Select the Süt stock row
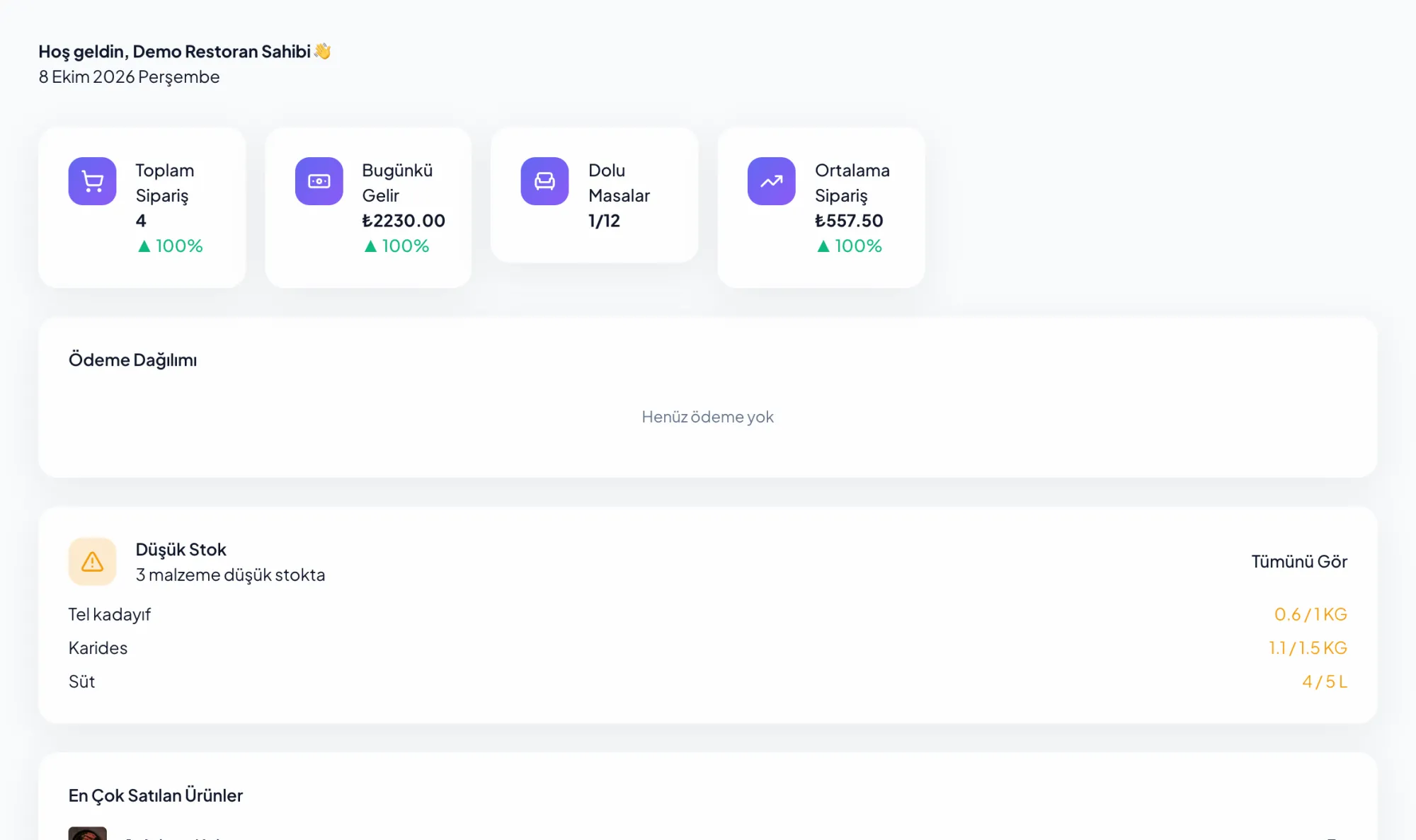 pos(707,681)
